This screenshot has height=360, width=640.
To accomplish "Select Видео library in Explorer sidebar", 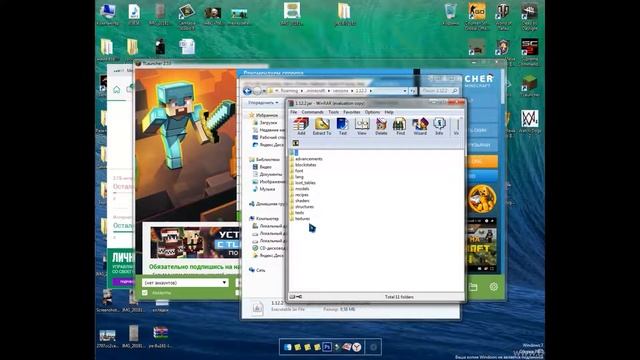I will tap(262, 167).
